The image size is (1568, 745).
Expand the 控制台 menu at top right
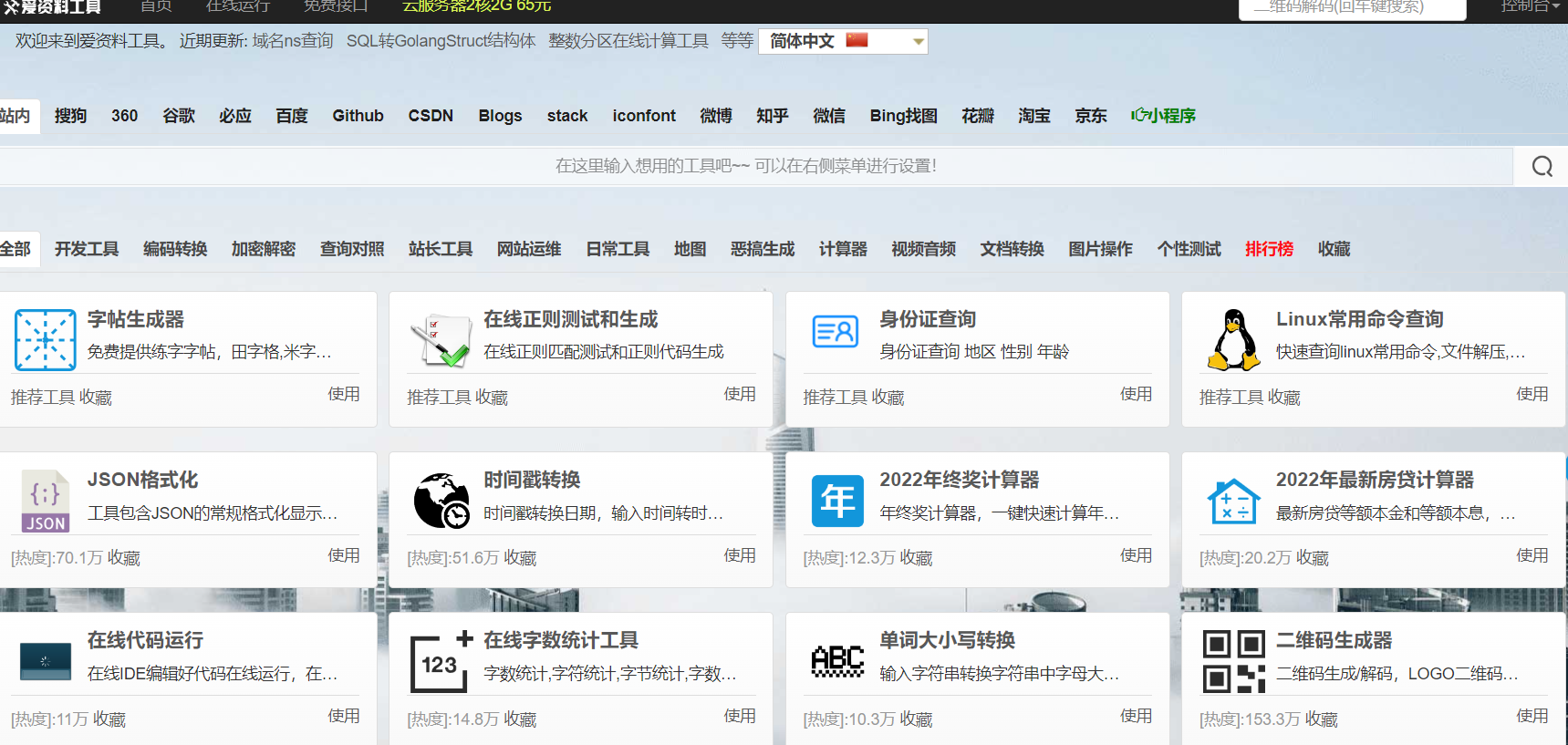pos(1530,7)
